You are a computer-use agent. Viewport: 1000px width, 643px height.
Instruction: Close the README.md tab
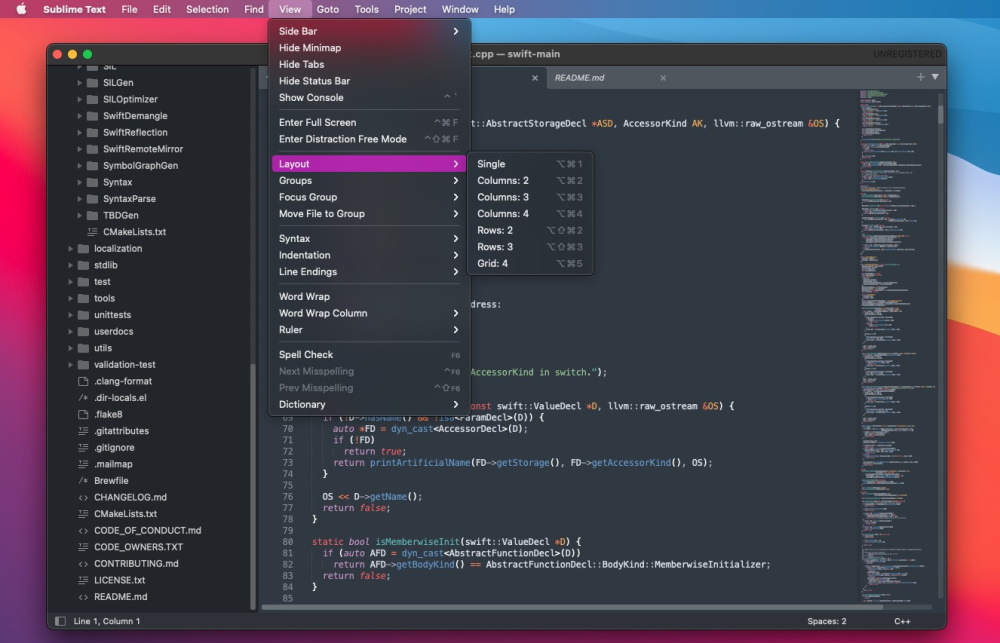pos(663,78)
